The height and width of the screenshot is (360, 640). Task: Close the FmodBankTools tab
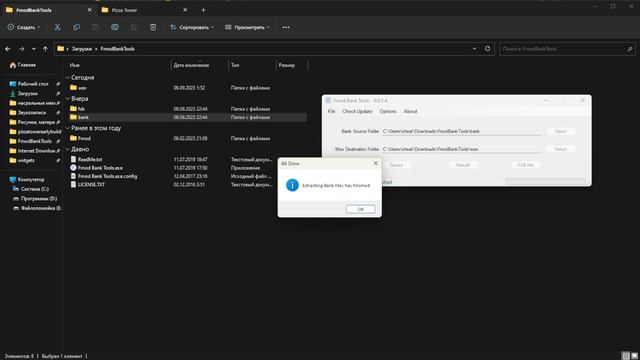point(89,10)
